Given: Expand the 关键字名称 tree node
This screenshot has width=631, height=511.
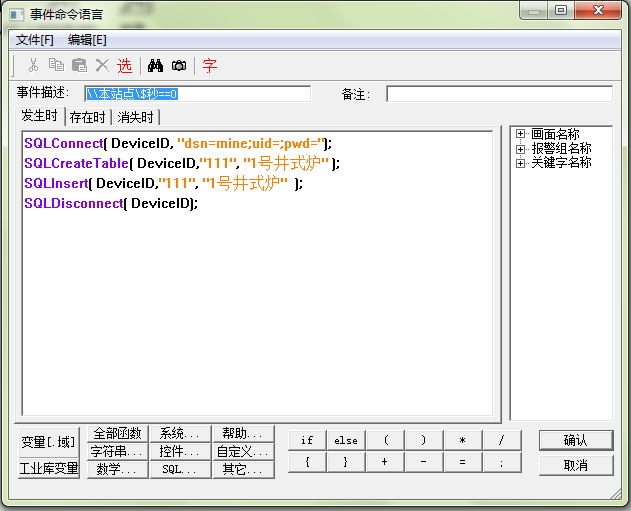Looking at the screenshot, I should click(521, 162).
